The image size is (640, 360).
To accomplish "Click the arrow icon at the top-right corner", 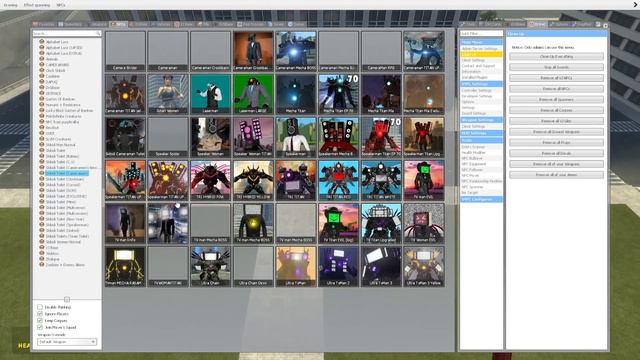I will [x=635, y=4].
